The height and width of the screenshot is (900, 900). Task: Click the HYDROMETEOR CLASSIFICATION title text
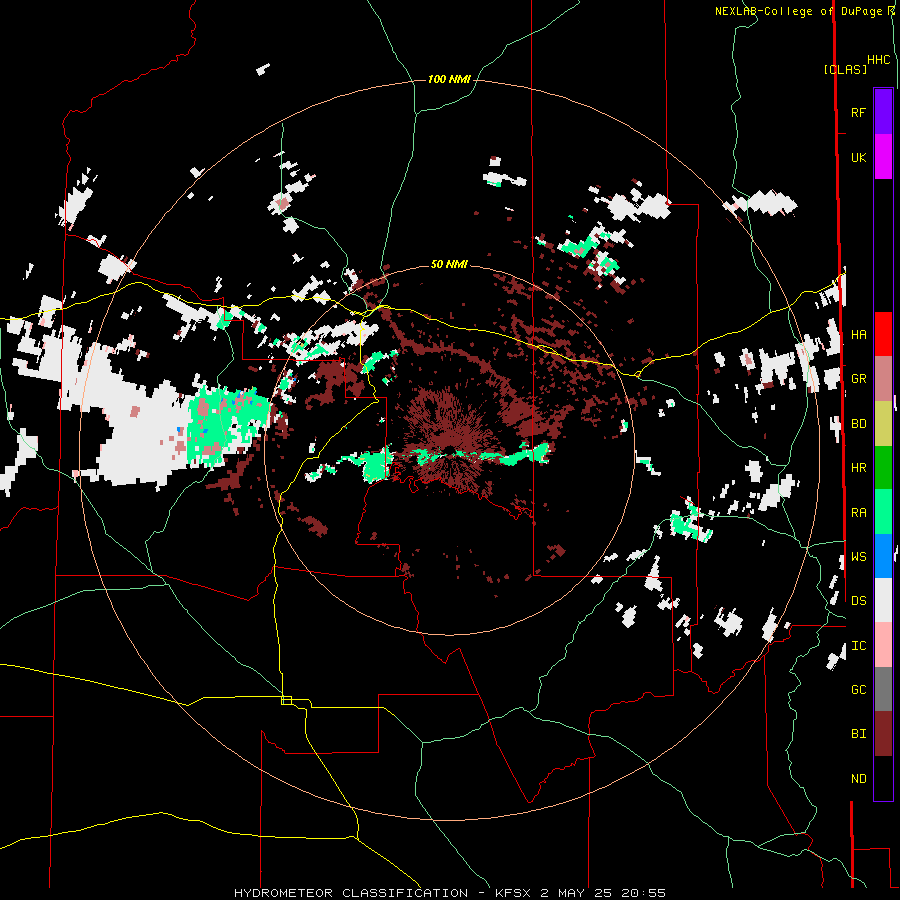(x=351, y=893)
